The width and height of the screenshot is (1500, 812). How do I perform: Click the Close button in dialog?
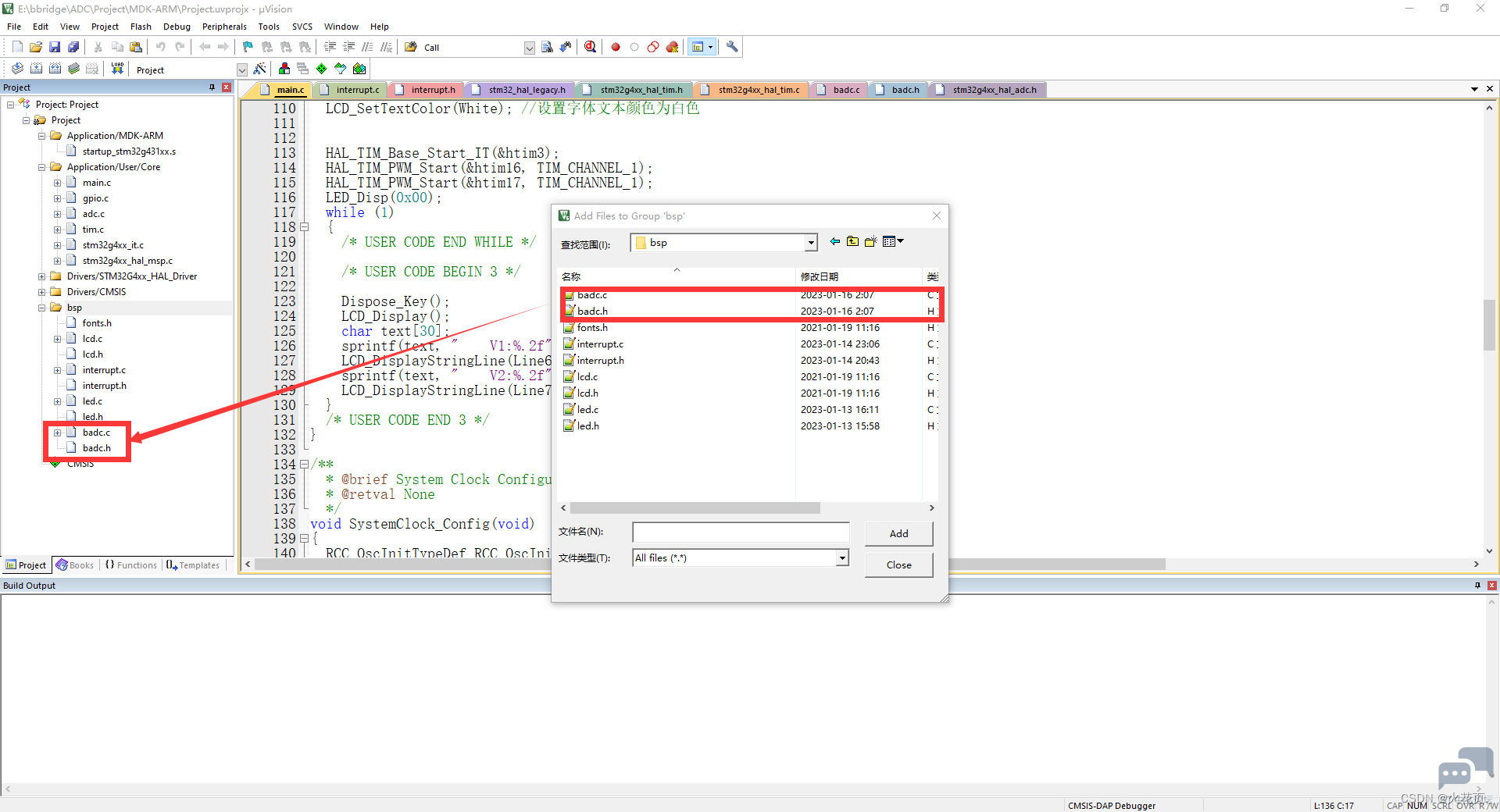pos(898,564)
